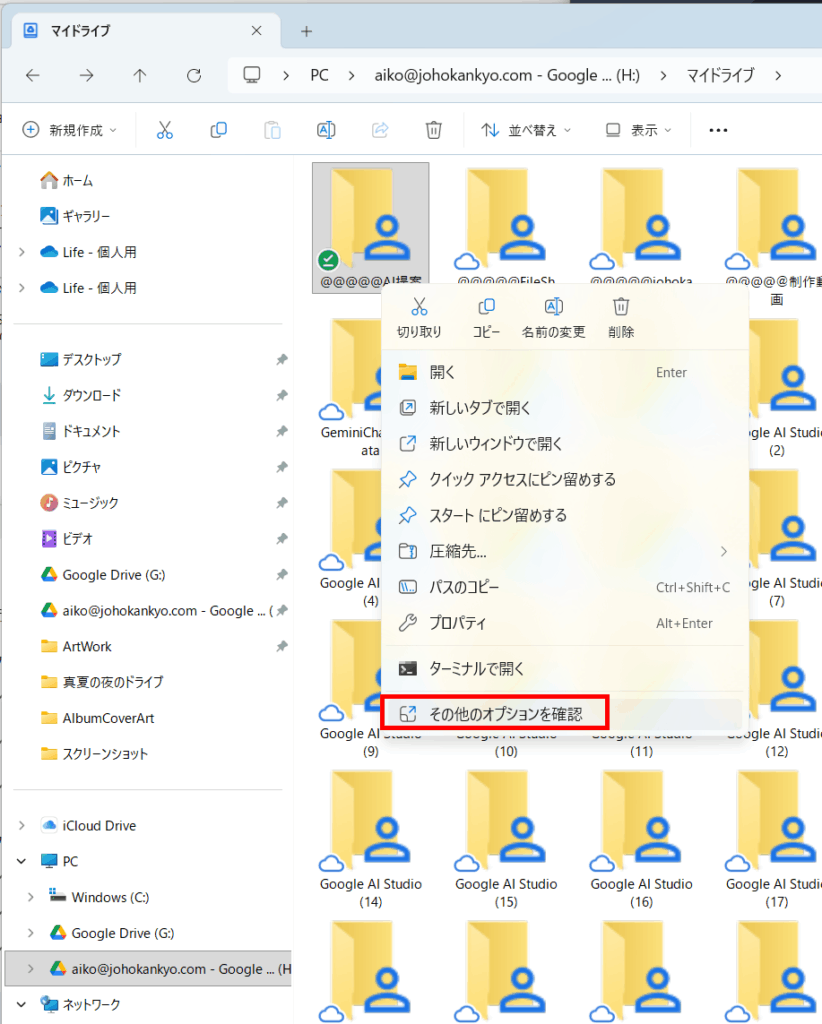Open the 表示 view dropdown

pos(639,130)
